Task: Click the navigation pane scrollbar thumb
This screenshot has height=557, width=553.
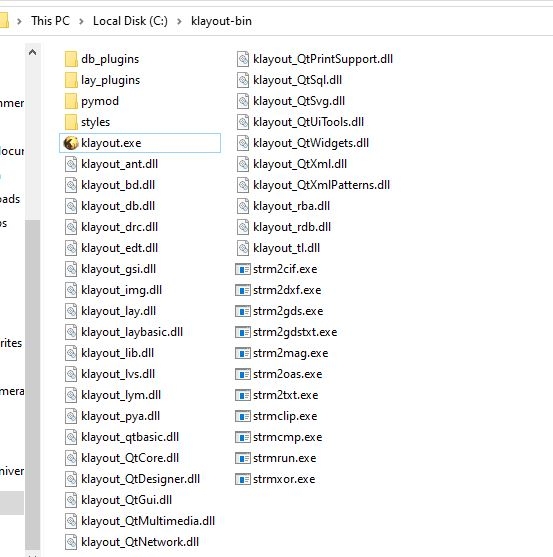Action: point(33,385)
